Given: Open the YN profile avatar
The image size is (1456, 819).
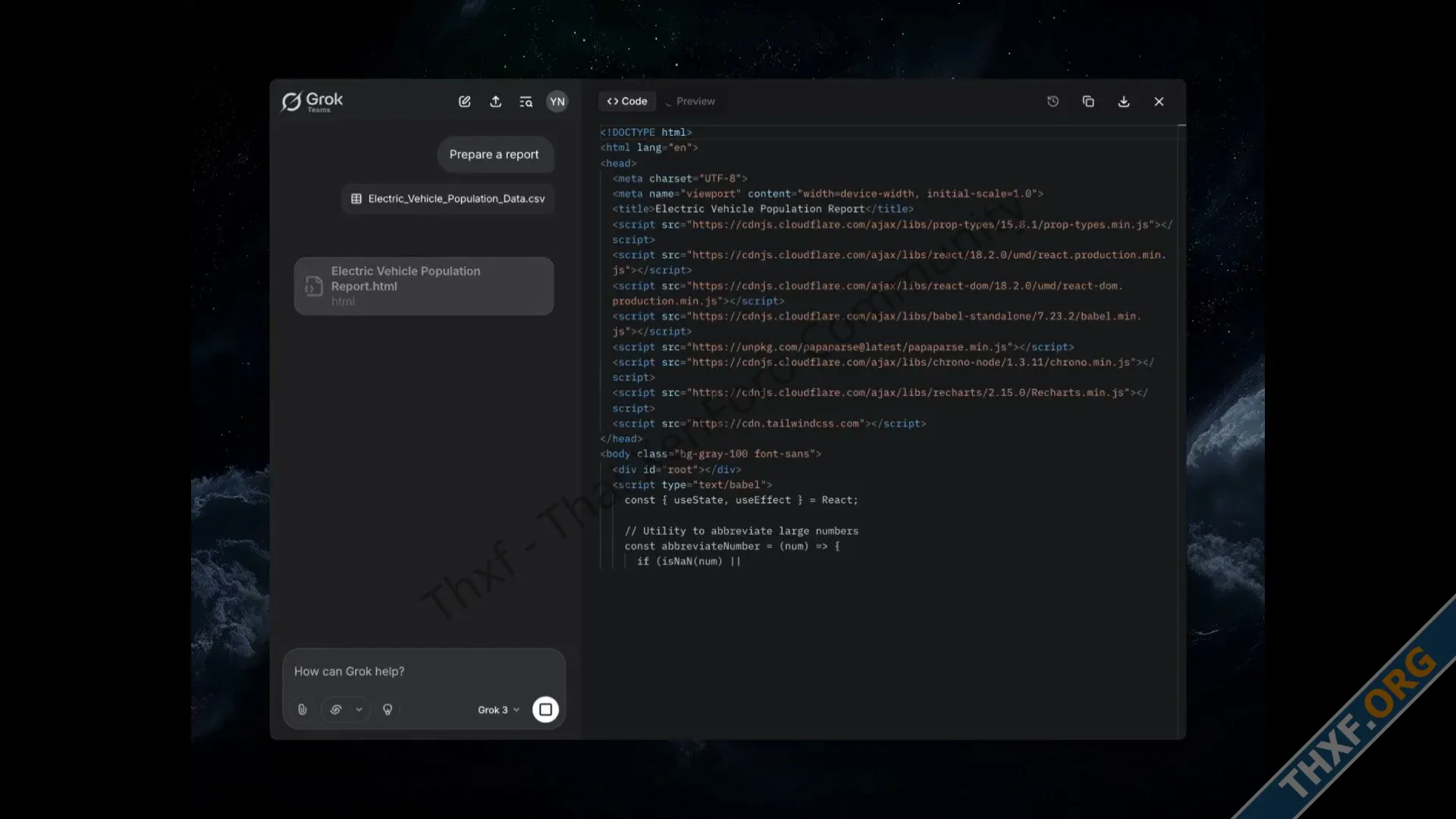Looking at the screenshot, I should (557, 102).
